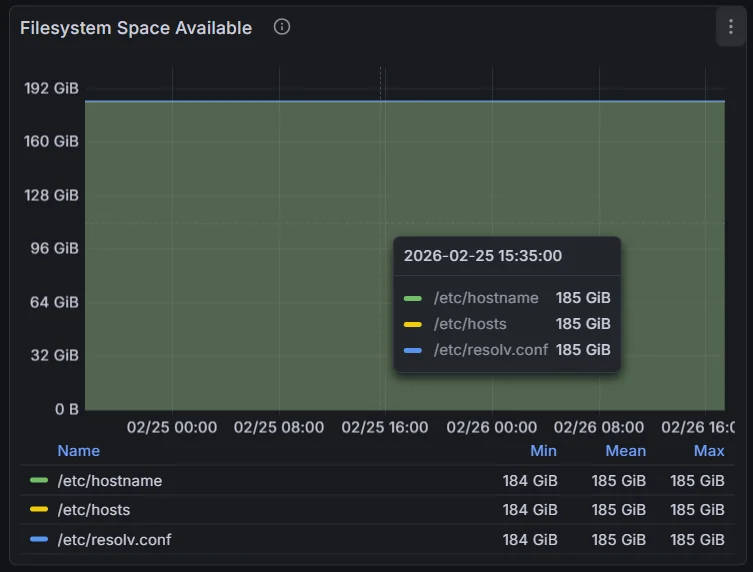Click the 185 GiB Mean value for /etc/resolv.conf
This screenshot has width=753, height=572.
coord(619,539)
